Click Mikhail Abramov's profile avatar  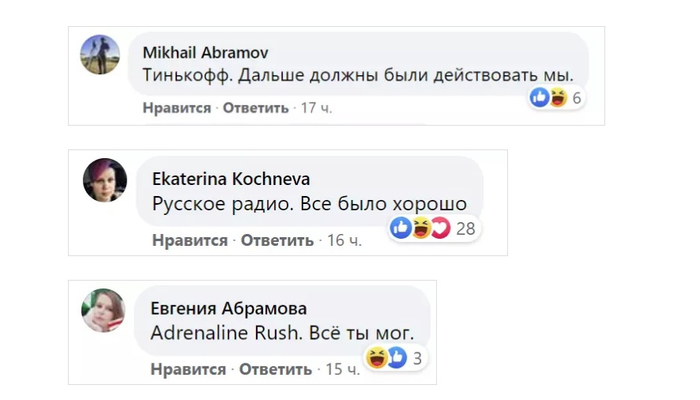click(100, 55)
